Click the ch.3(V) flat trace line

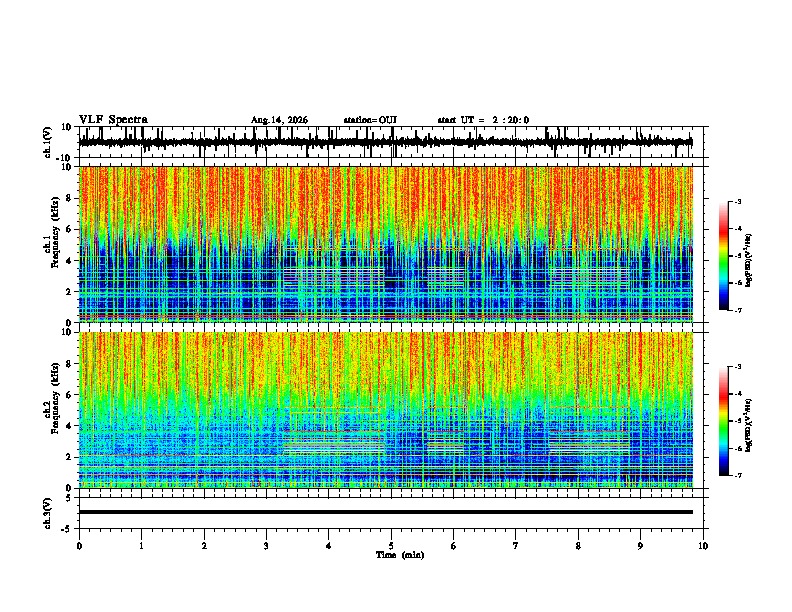coord(386,512)
